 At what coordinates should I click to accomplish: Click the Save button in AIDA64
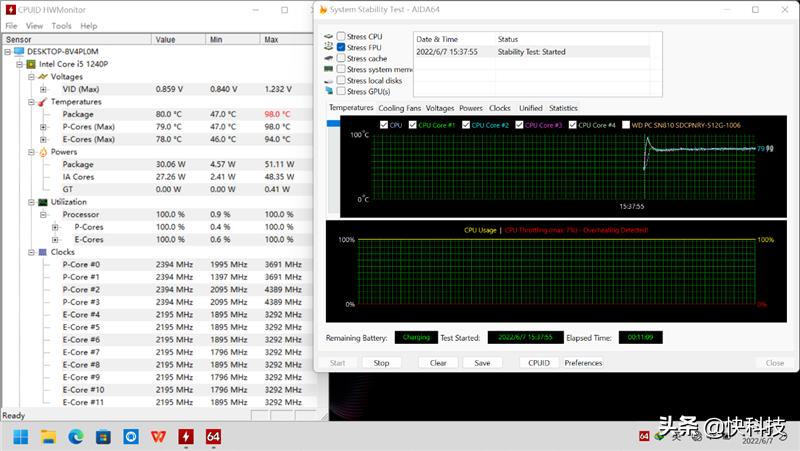(482, 363)
